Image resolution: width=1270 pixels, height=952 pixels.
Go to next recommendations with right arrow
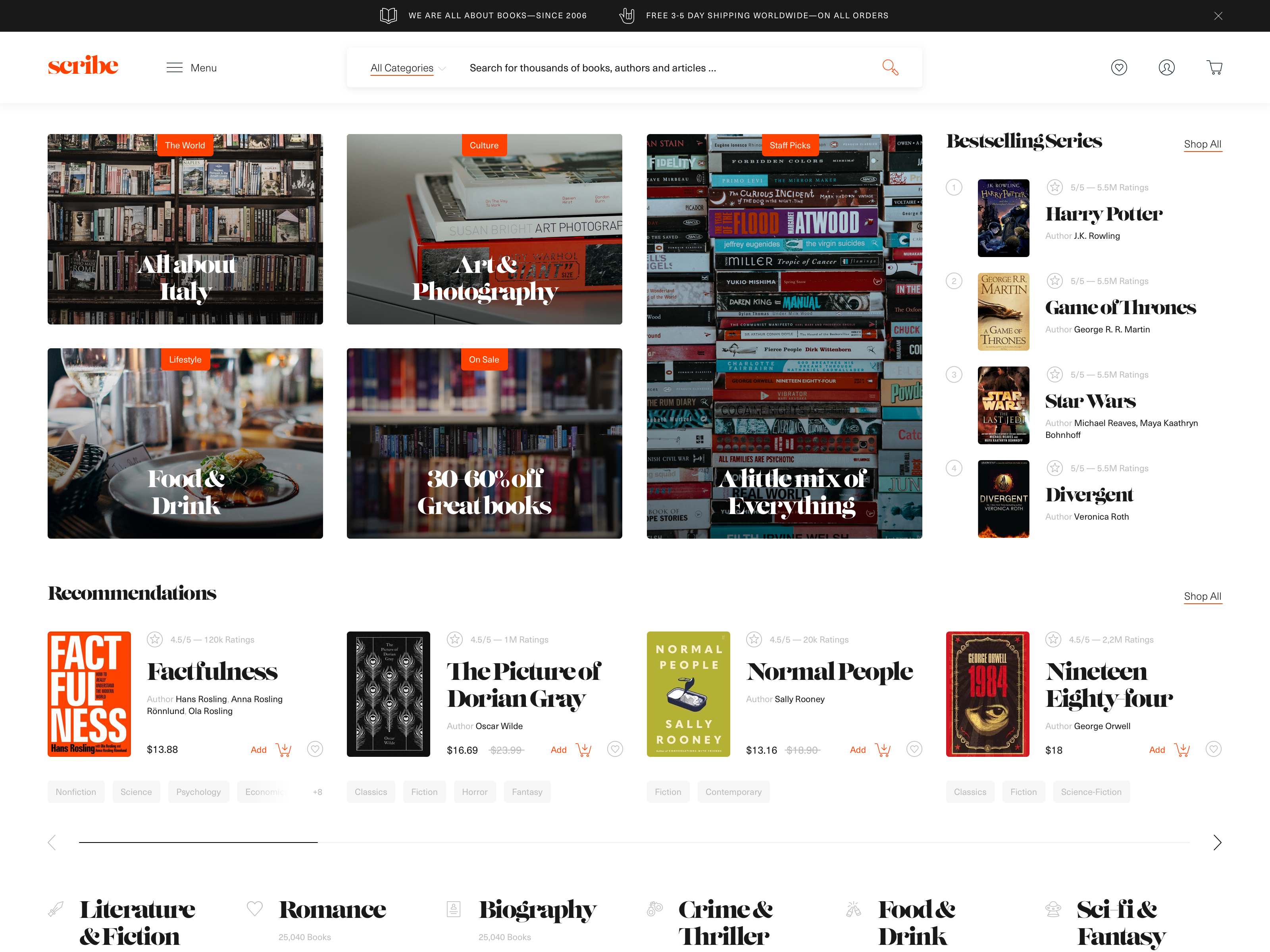coord(1217,843)
